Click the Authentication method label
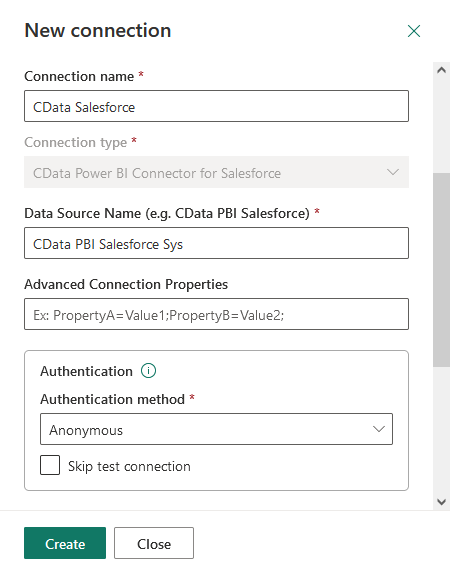 pyautogui.click(x=113, y=399)
